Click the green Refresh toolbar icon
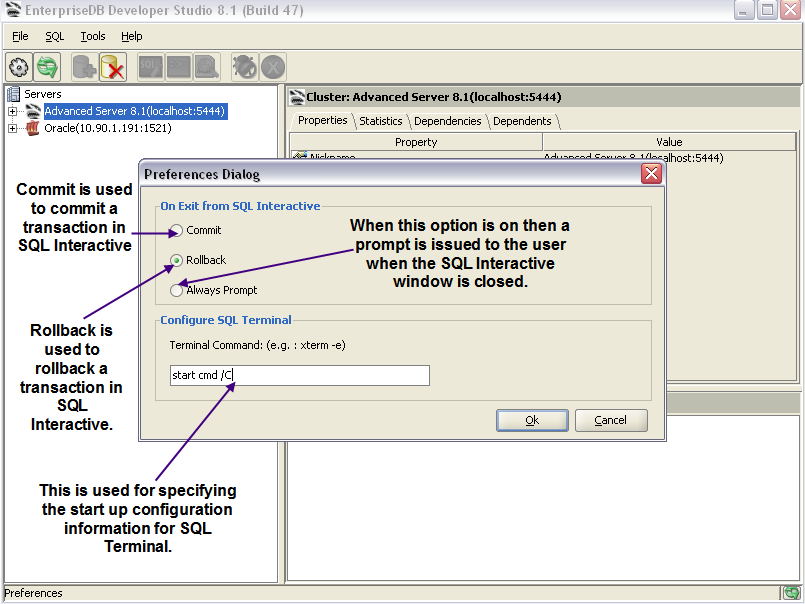 click(47, 67)
